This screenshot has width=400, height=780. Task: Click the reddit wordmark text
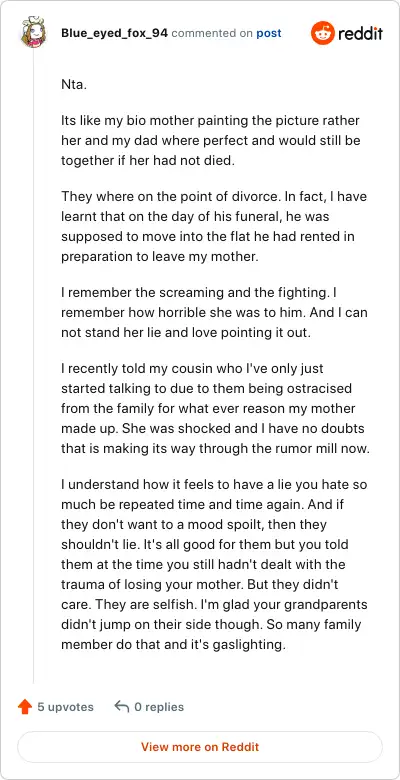(x=361, y=34)
